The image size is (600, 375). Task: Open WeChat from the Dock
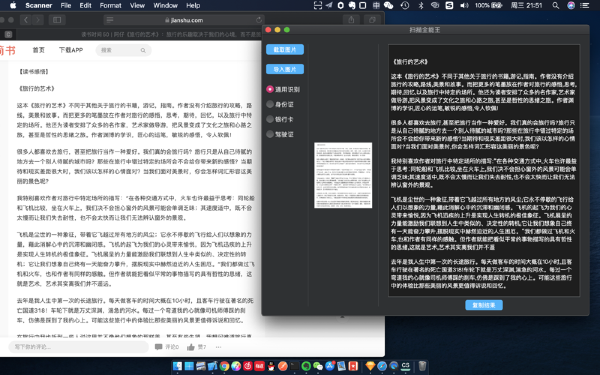click(318, 366)
